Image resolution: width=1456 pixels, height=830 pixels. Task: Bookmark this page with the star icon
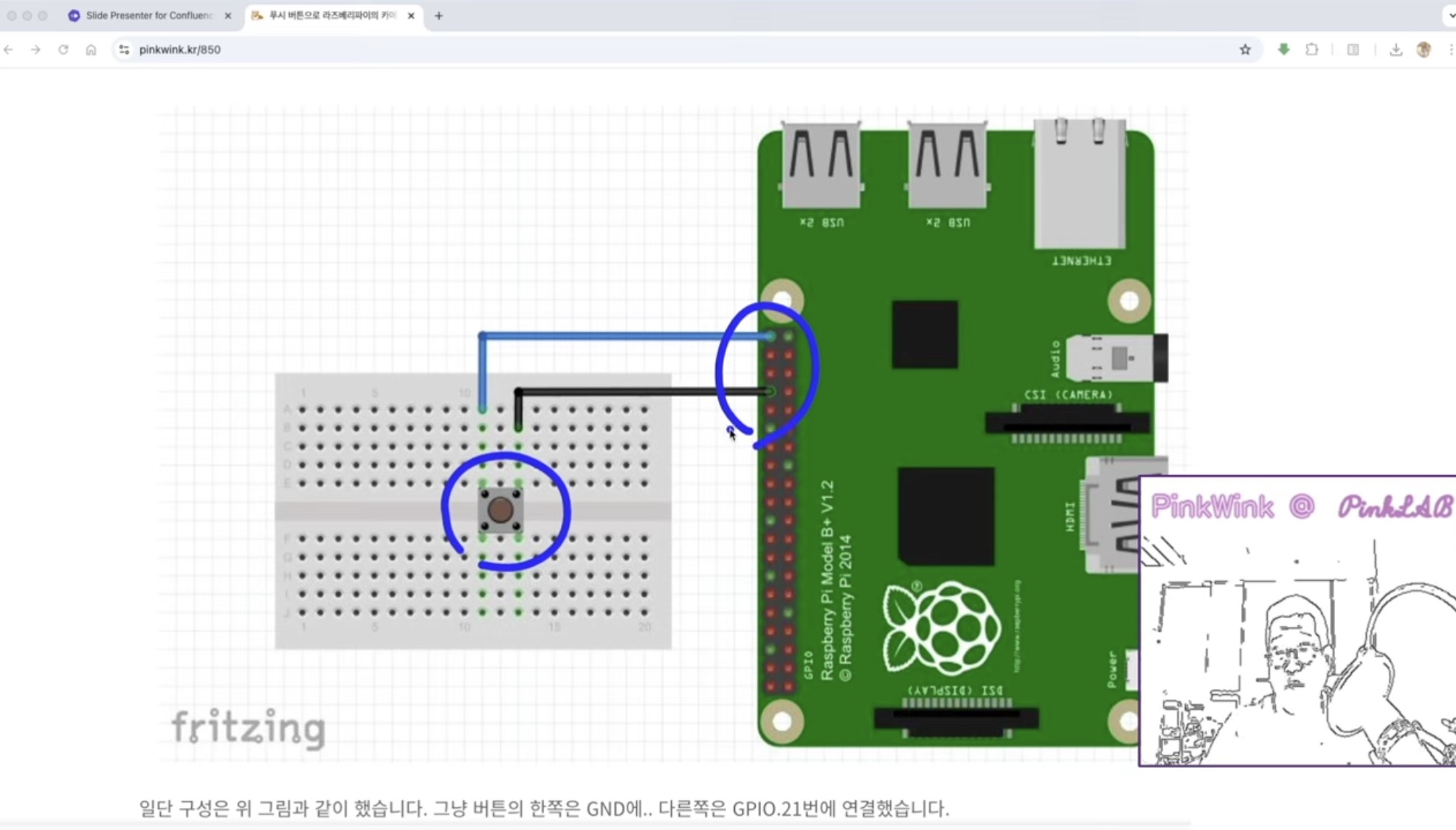coord(1245,49)
